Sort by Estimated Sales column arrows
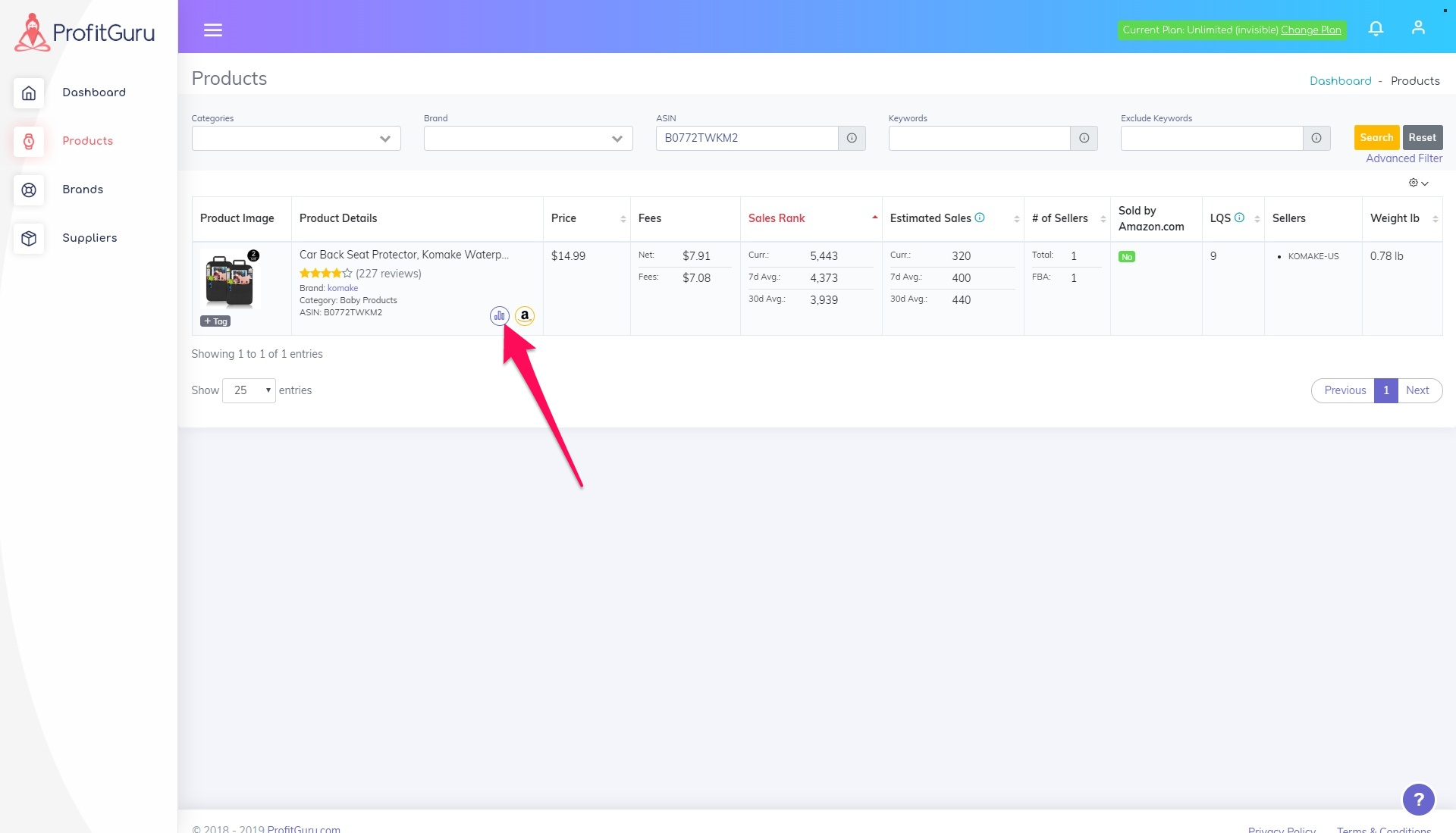 pos(1016,219)
